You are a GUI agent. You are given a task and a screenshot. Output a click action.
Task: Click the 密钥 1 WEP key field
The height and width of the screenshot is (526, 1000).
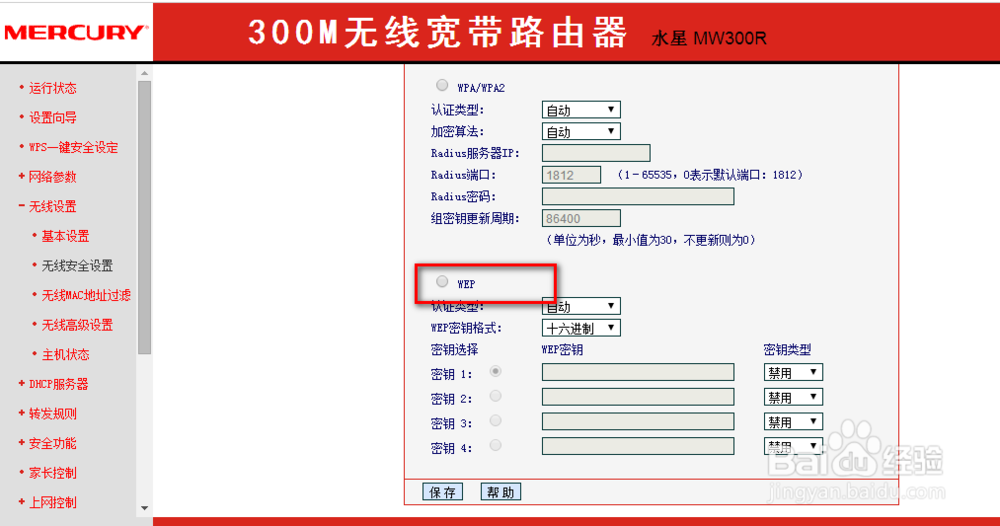point(638,372)
